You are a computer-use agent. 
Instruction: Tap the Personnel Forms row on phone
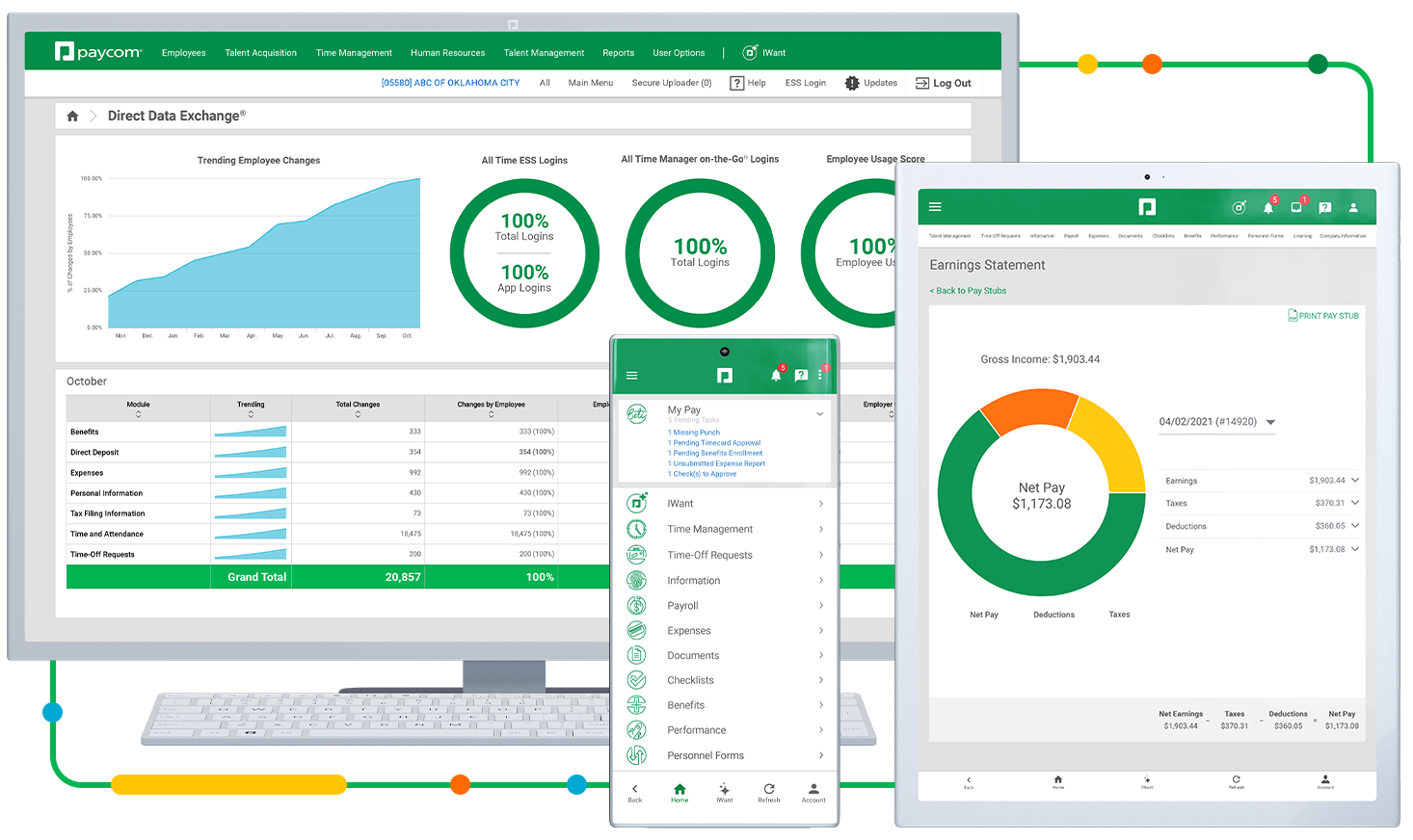pos(725,755)
